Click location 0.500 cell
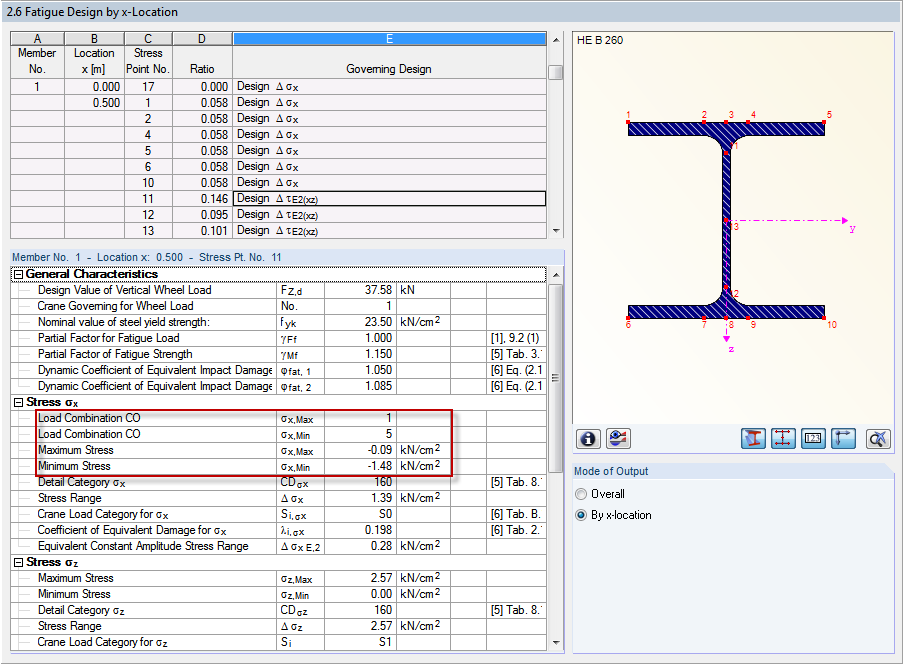 [x=95, y=103]
